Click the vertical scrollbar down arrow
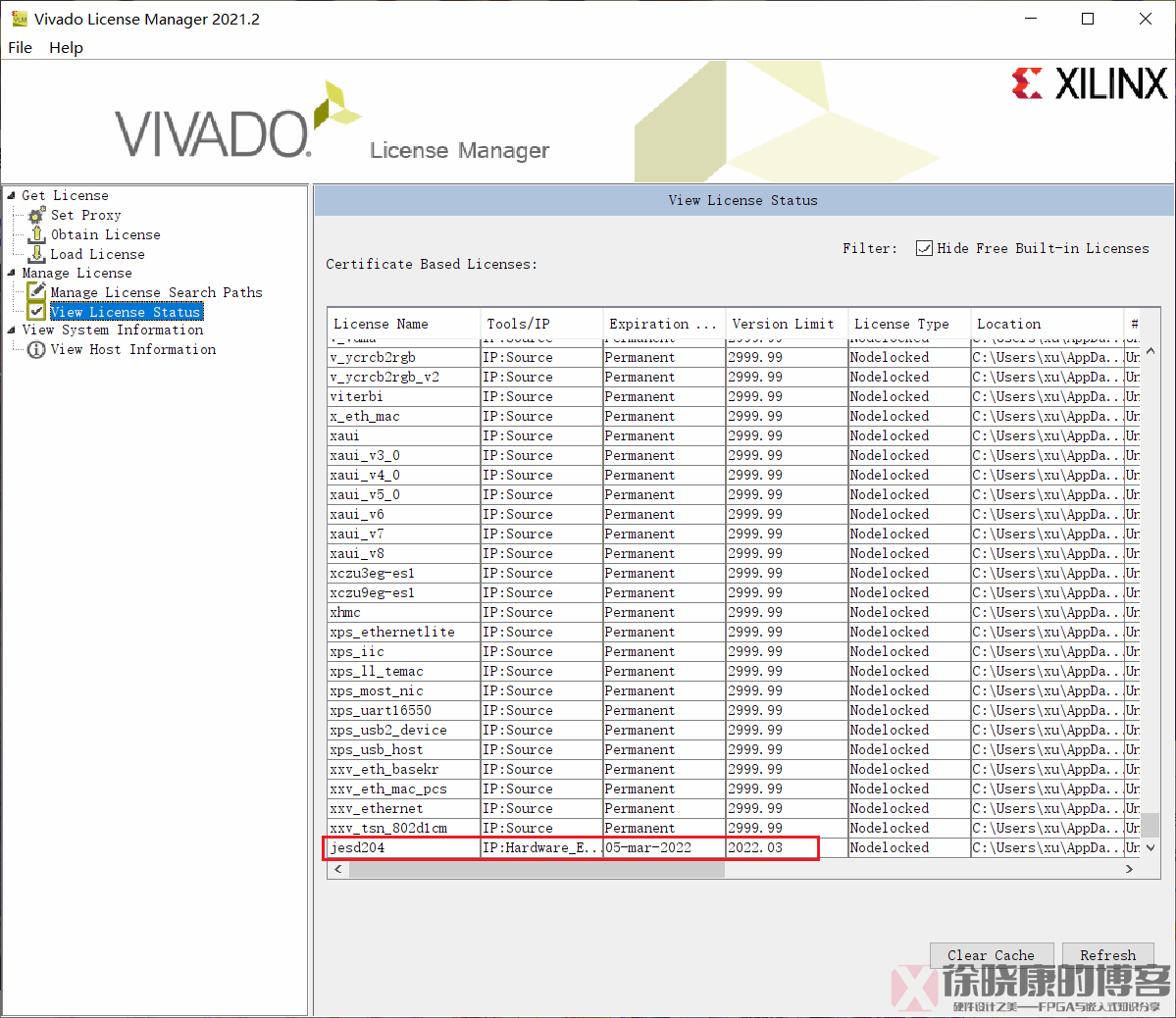The height and width of the screenshot is (1018, 1176). (x=1150, y=847)
